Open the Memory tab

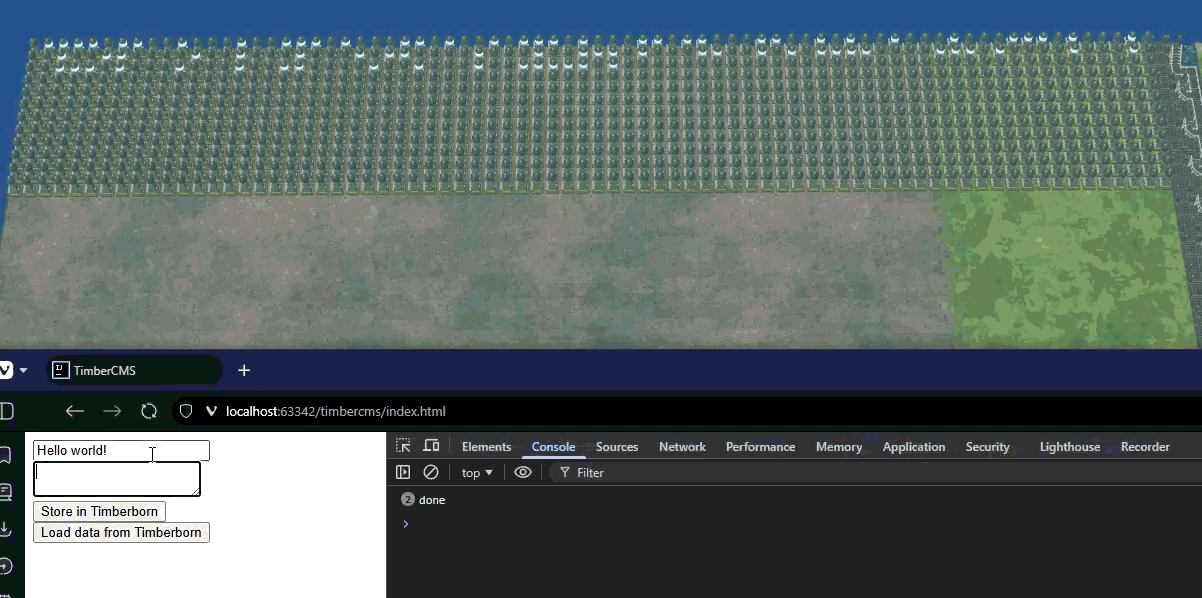838,447
